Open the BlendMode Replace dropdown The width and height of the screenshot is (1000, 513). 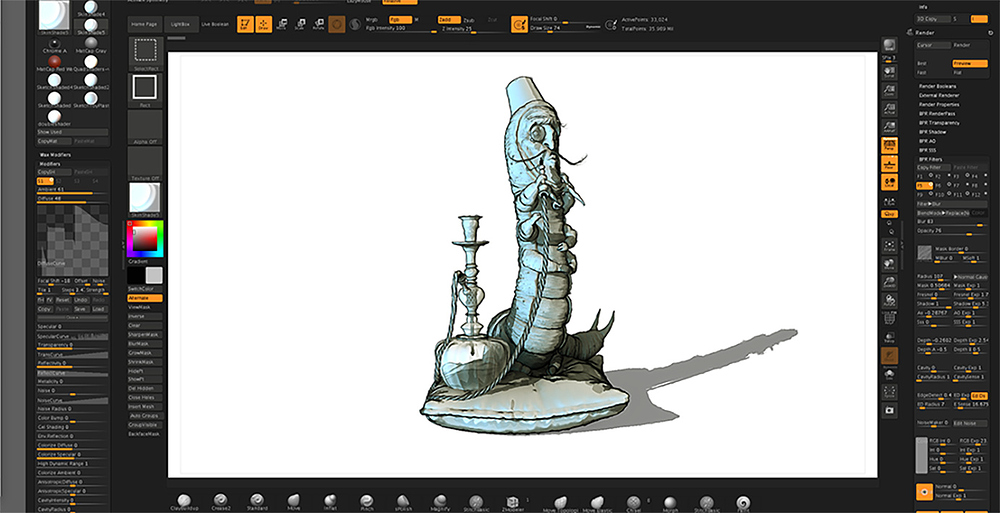coord(943,212)
